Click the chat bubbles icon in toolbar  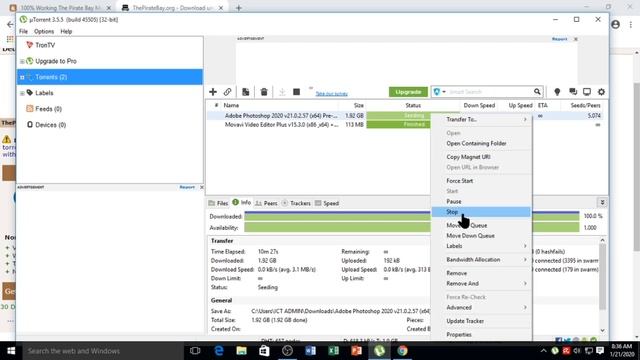pyautogui.click(x=573, y=92)
